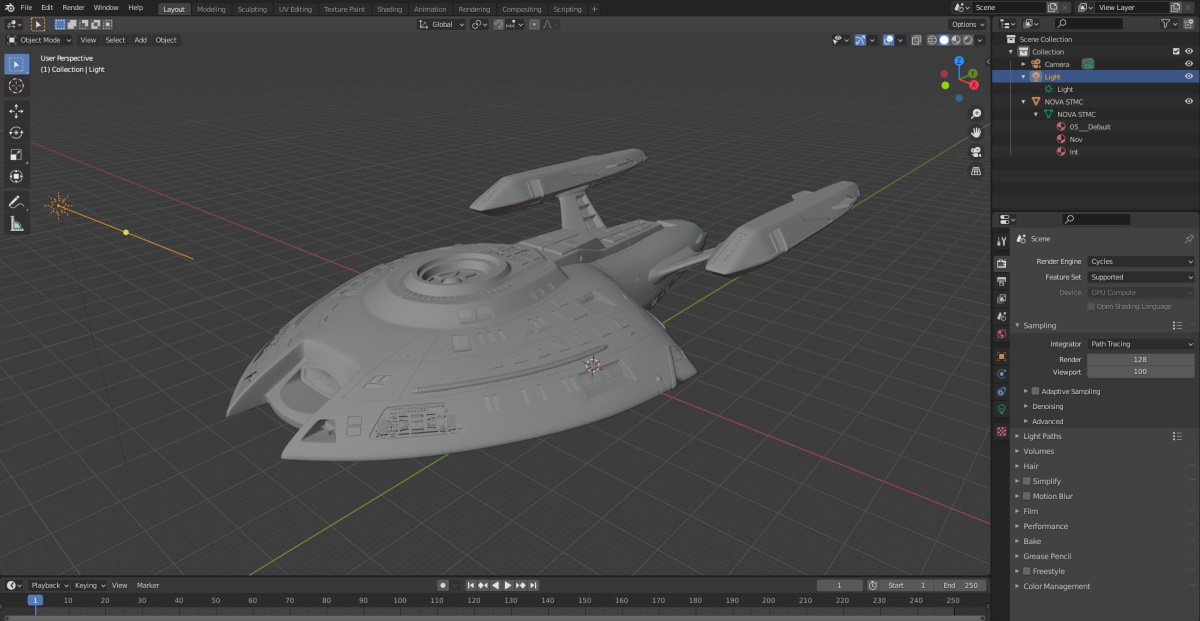Choose the Rotate tool

(16, 133)
